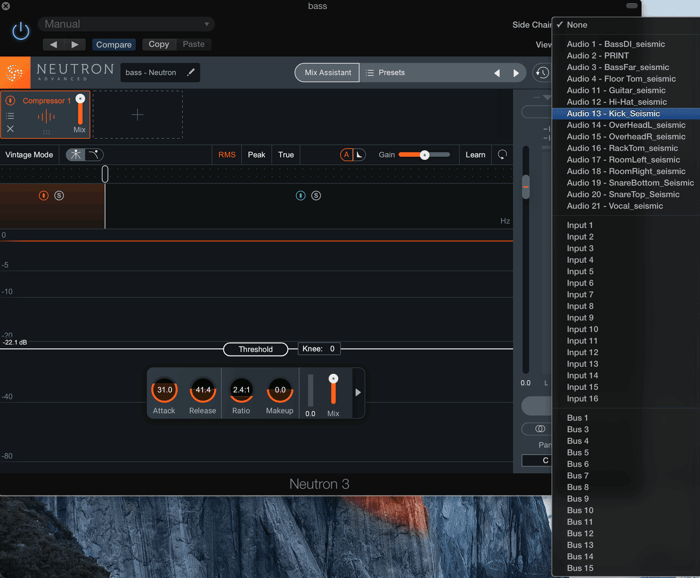
Task: Click the Pan value field showing C
Action: [x=537, y=460]
